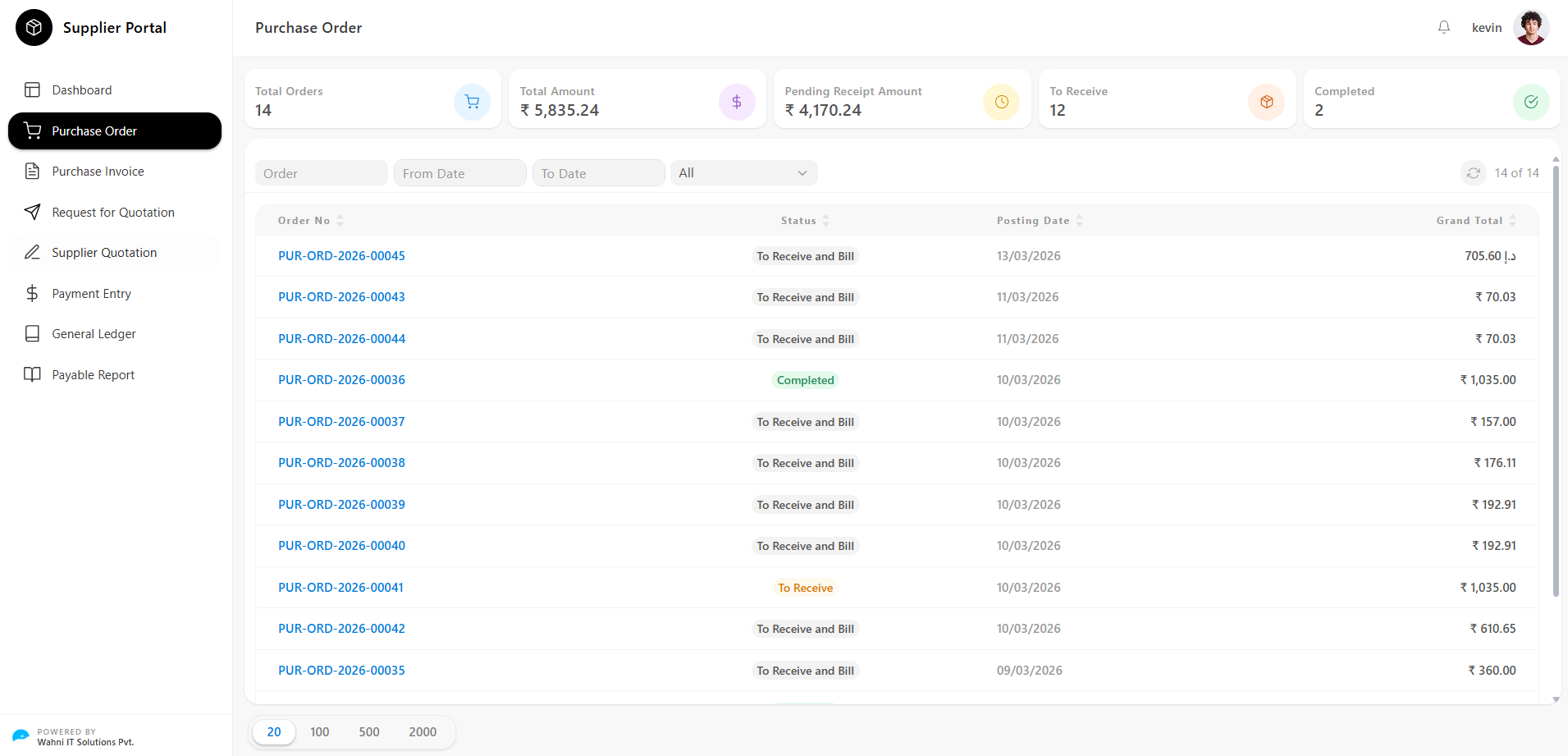Click the Pending Receipt clock icon
Screen dimensions: 1568x756
1002,102
